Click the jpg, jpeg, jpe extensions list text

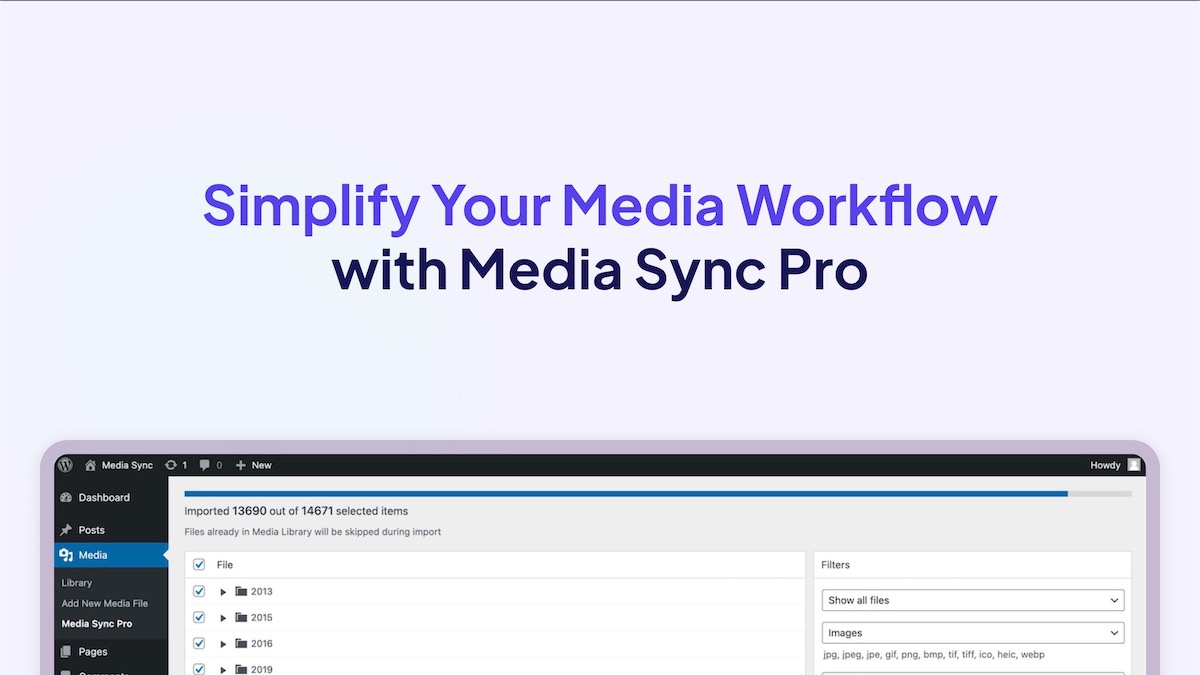[933, 655]
